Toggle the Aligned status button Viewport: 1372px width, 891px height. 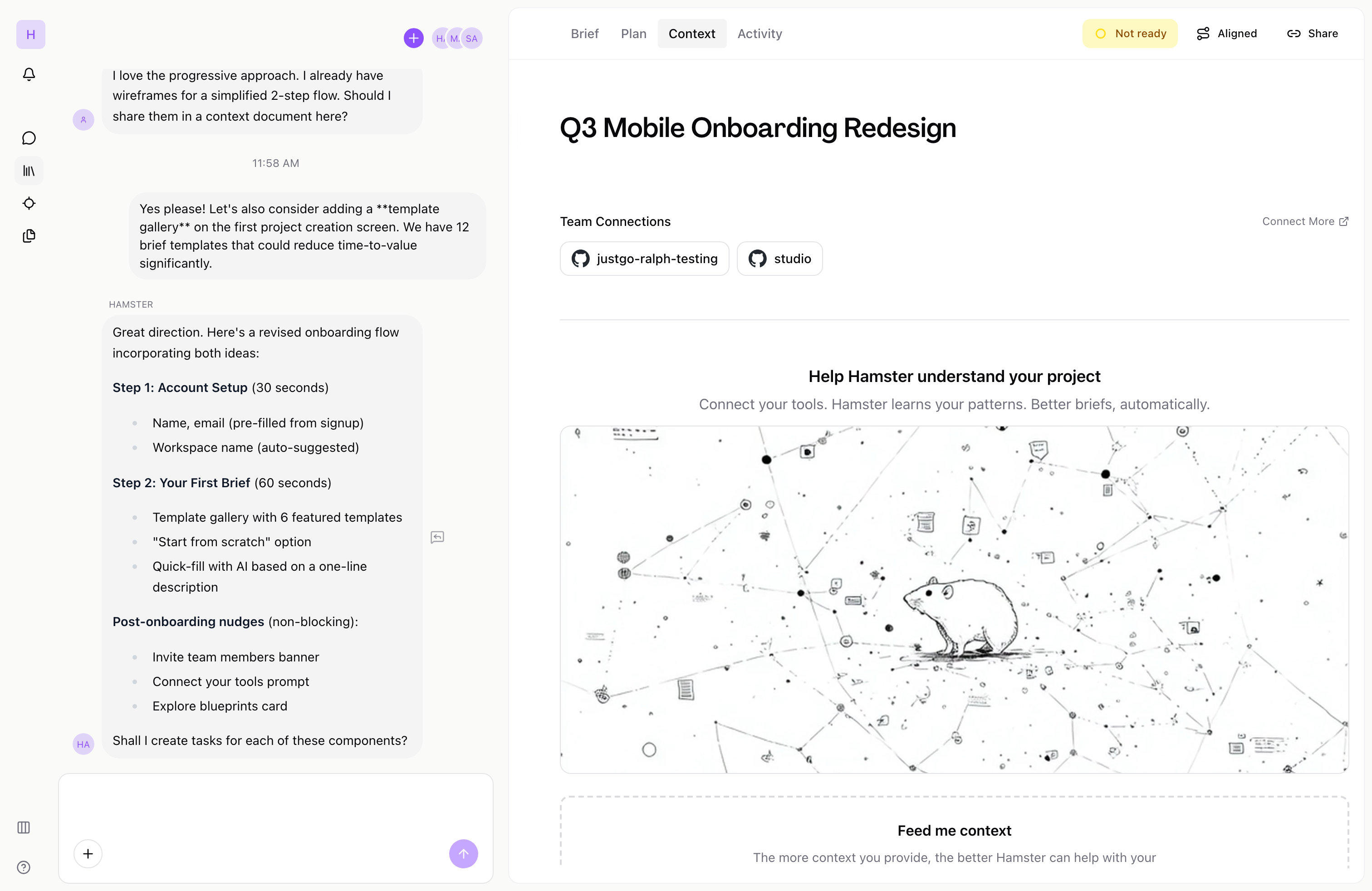point(1227,34)
